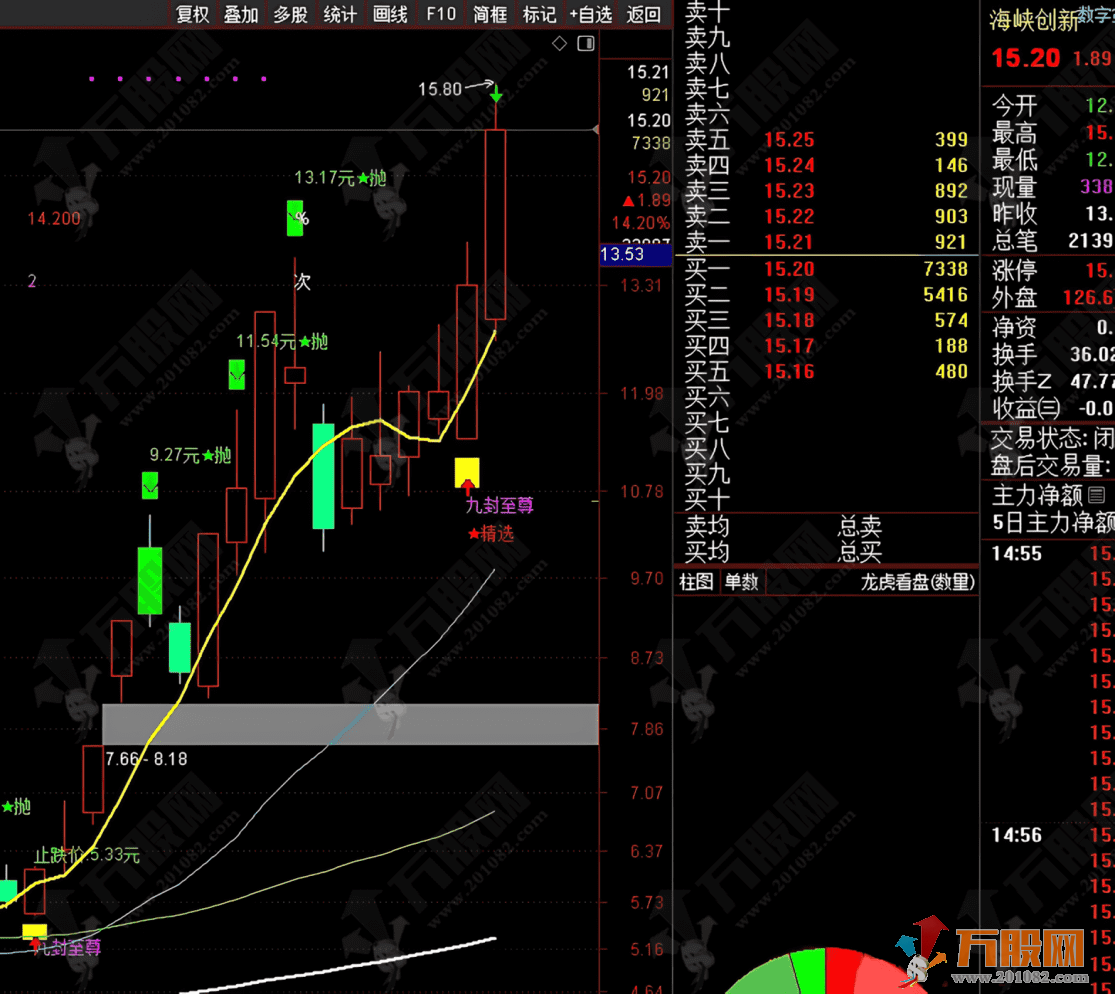
Task: Switch to the 柱图 tab
Action: 696,582
